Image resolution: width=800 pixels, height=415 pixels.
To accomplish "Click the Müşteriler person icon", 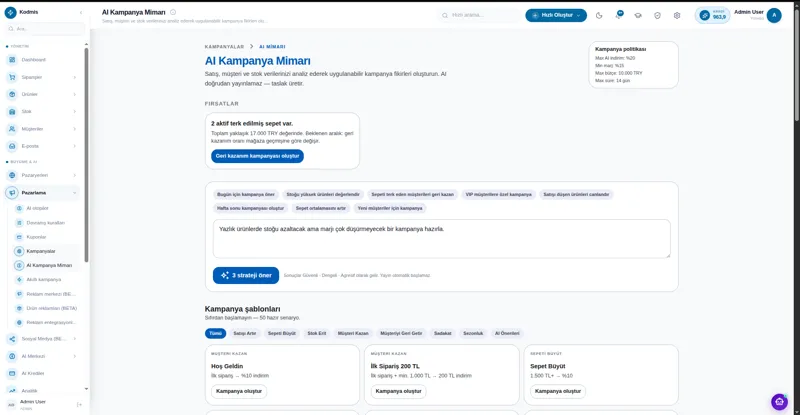I will [x=12, y=129].
